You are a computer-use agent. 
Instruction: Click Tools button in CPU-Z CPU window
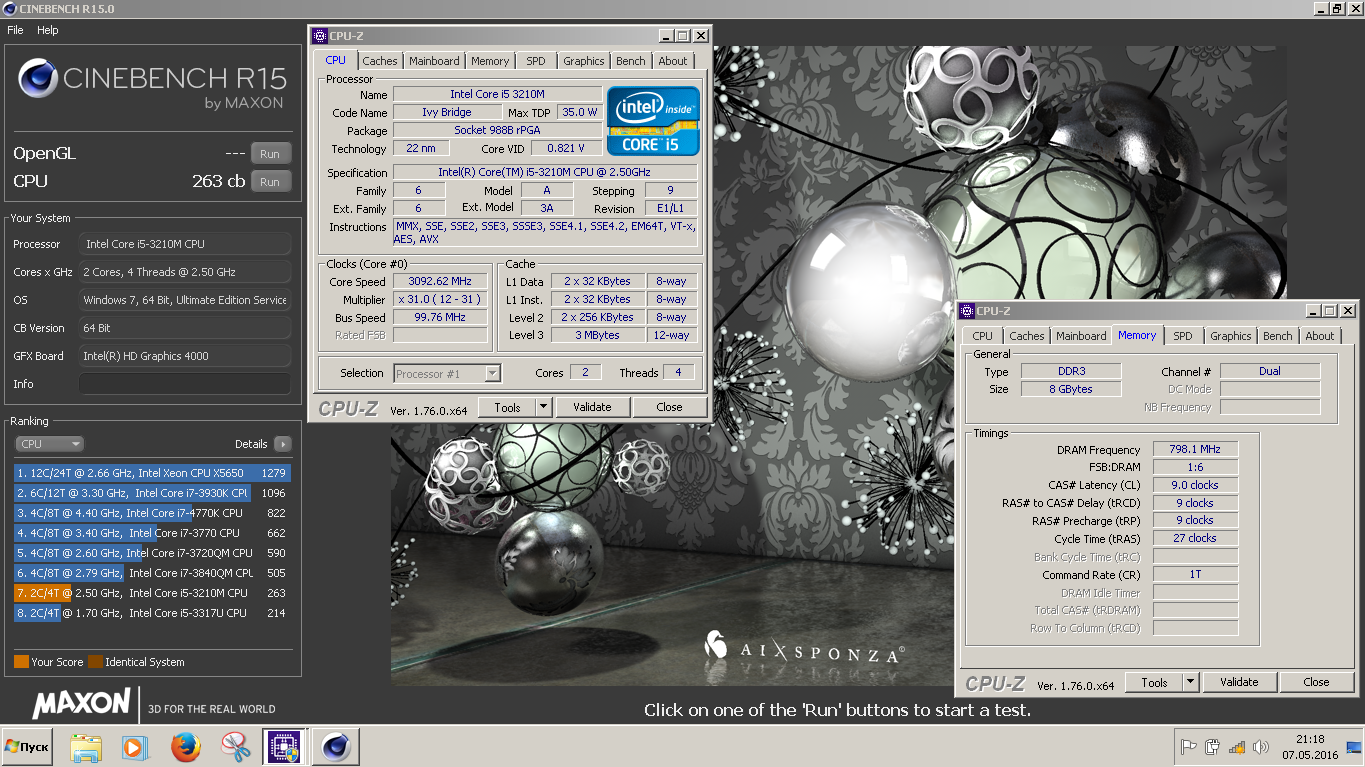pyautogui.click(x=507, y=407)
